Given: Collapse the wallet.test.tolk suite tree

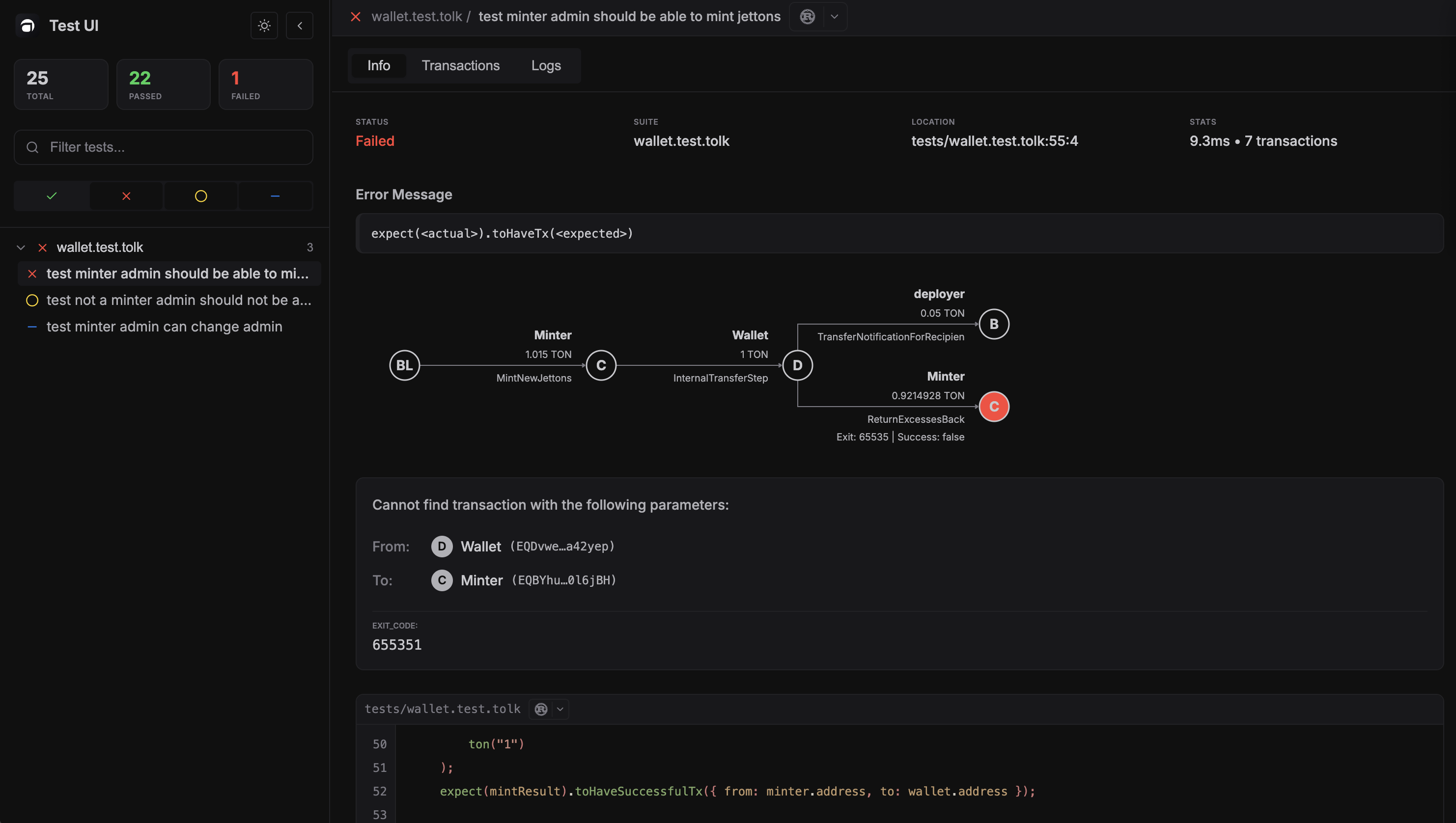Looking at the screenshot, I should (20, 247).
